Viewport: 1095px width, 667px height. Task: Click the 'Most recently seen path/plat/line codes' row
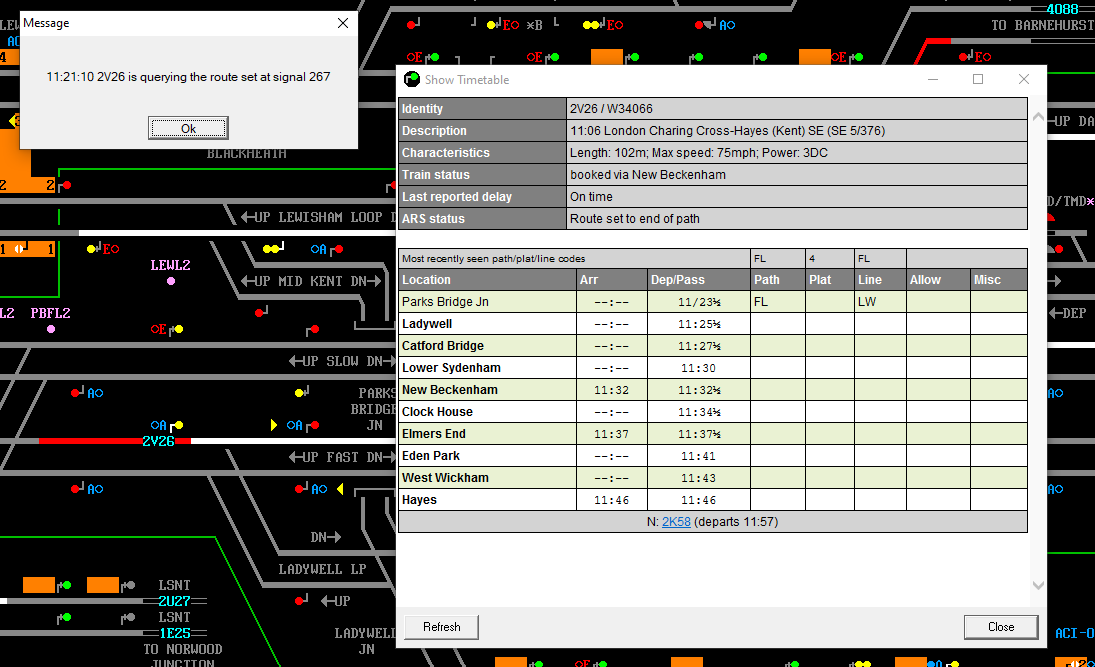point(575,258)
